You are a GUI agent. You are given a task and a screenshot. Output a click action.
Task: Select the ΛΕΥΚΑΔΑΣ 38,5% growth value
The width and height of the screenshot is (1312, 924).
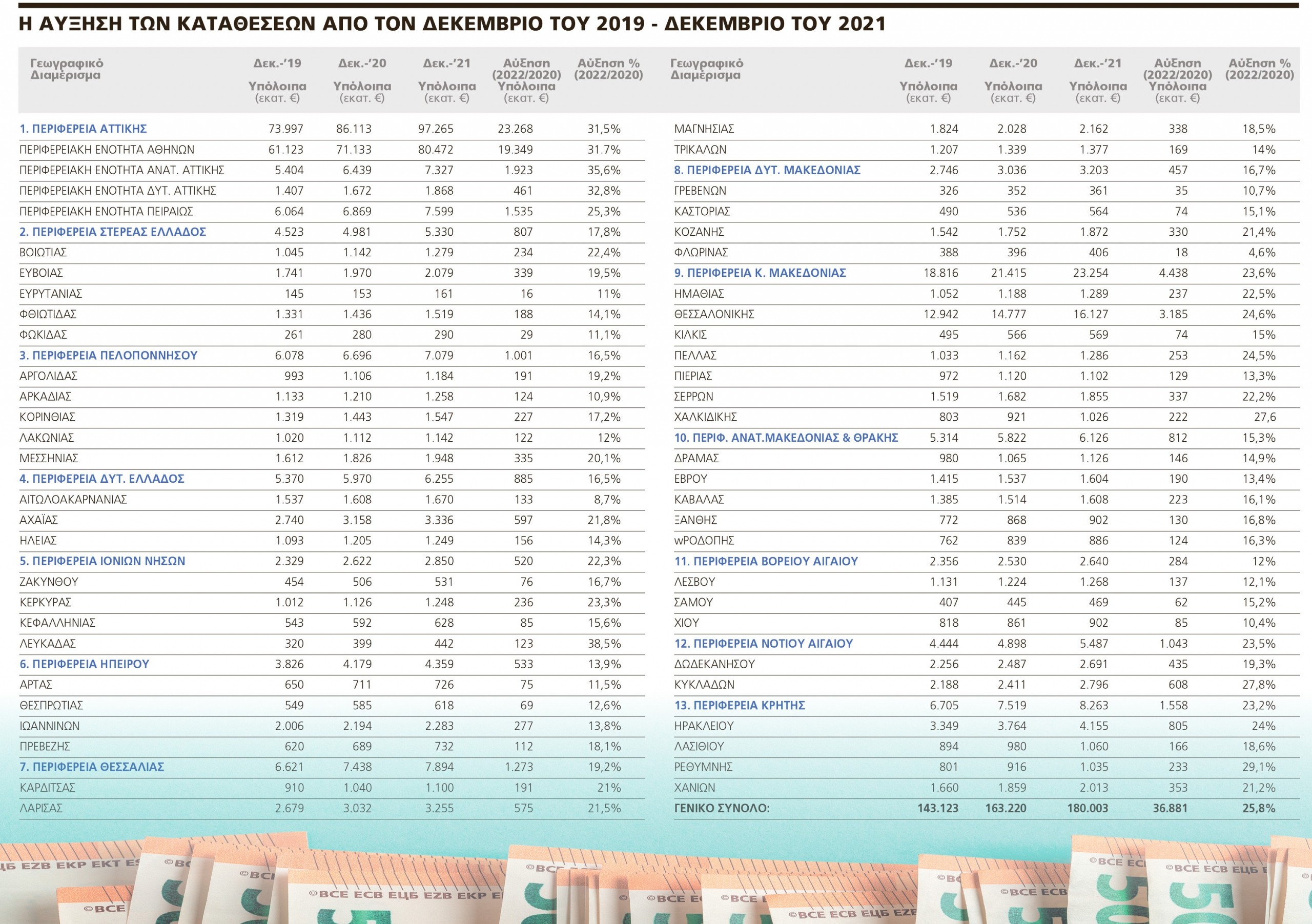point(604,644)
